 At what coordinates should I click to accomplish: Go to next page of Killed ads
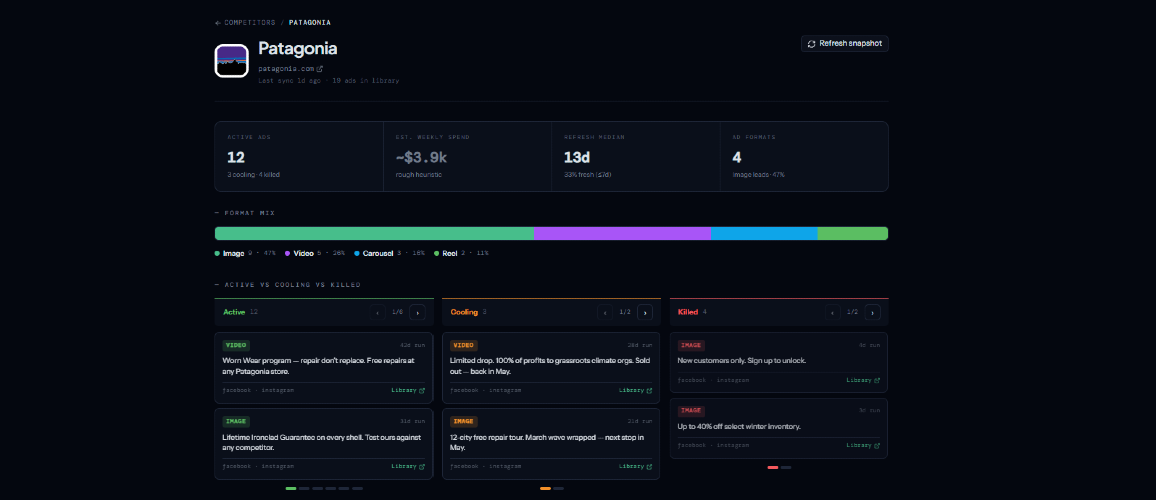873,313
